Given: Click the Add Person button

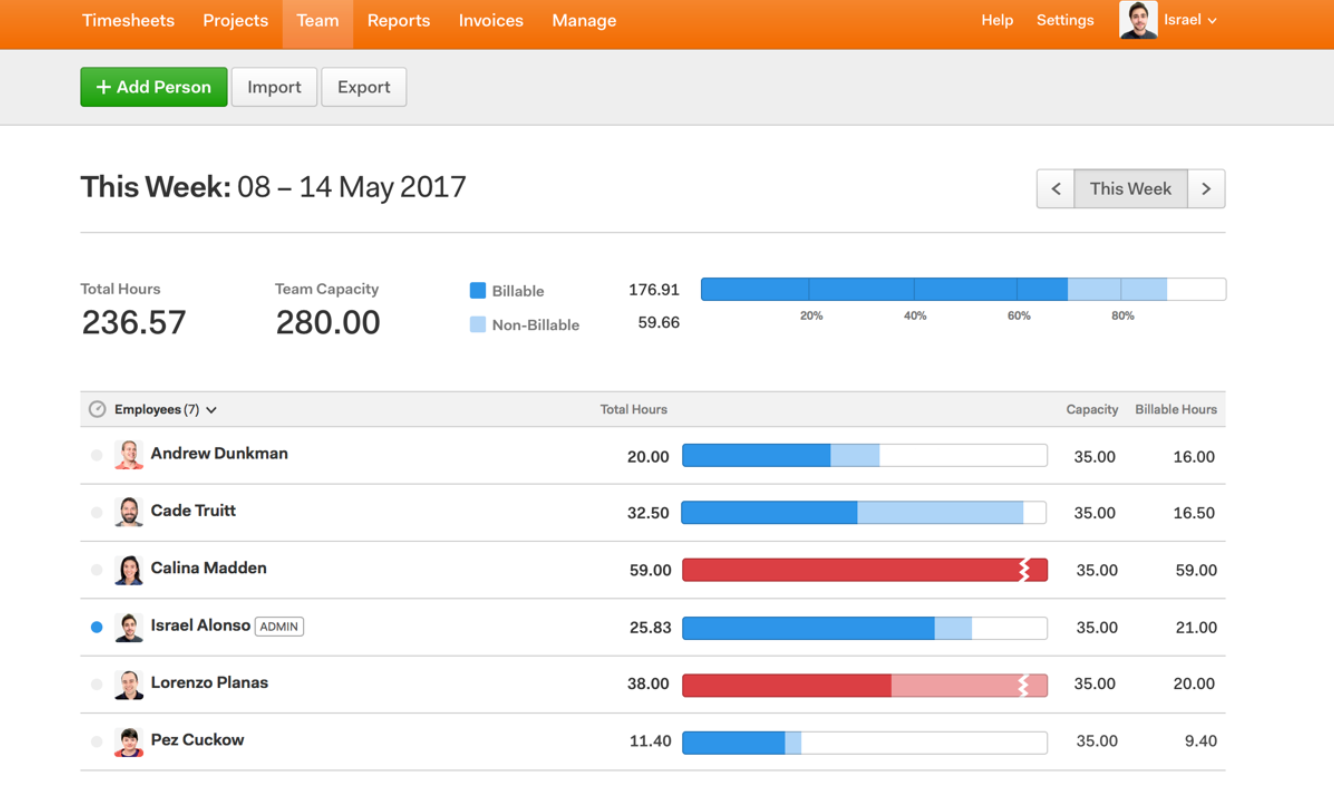Looking at the screenshot, I should click(x=154, y=87).
